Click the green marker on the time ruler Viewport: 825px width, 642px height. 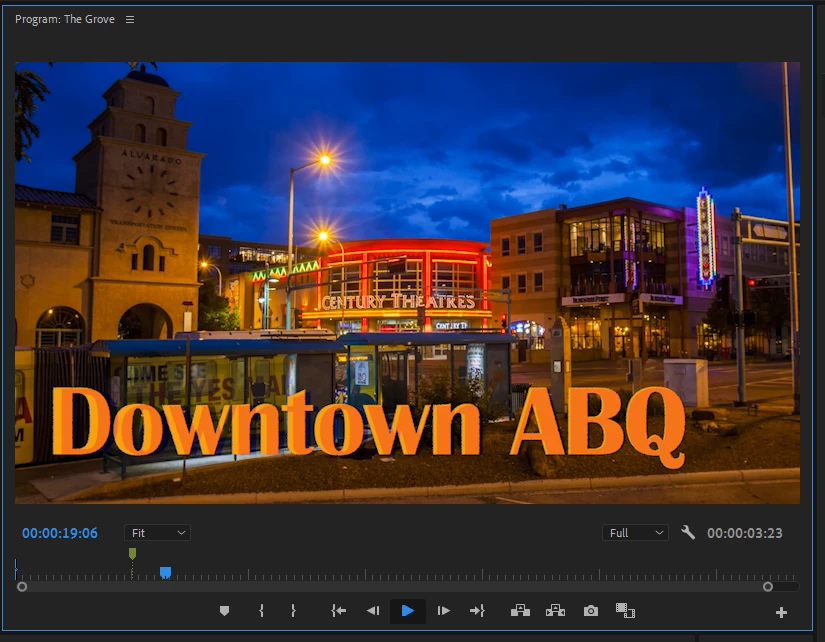pyautogui.click(x=133, y=553)
